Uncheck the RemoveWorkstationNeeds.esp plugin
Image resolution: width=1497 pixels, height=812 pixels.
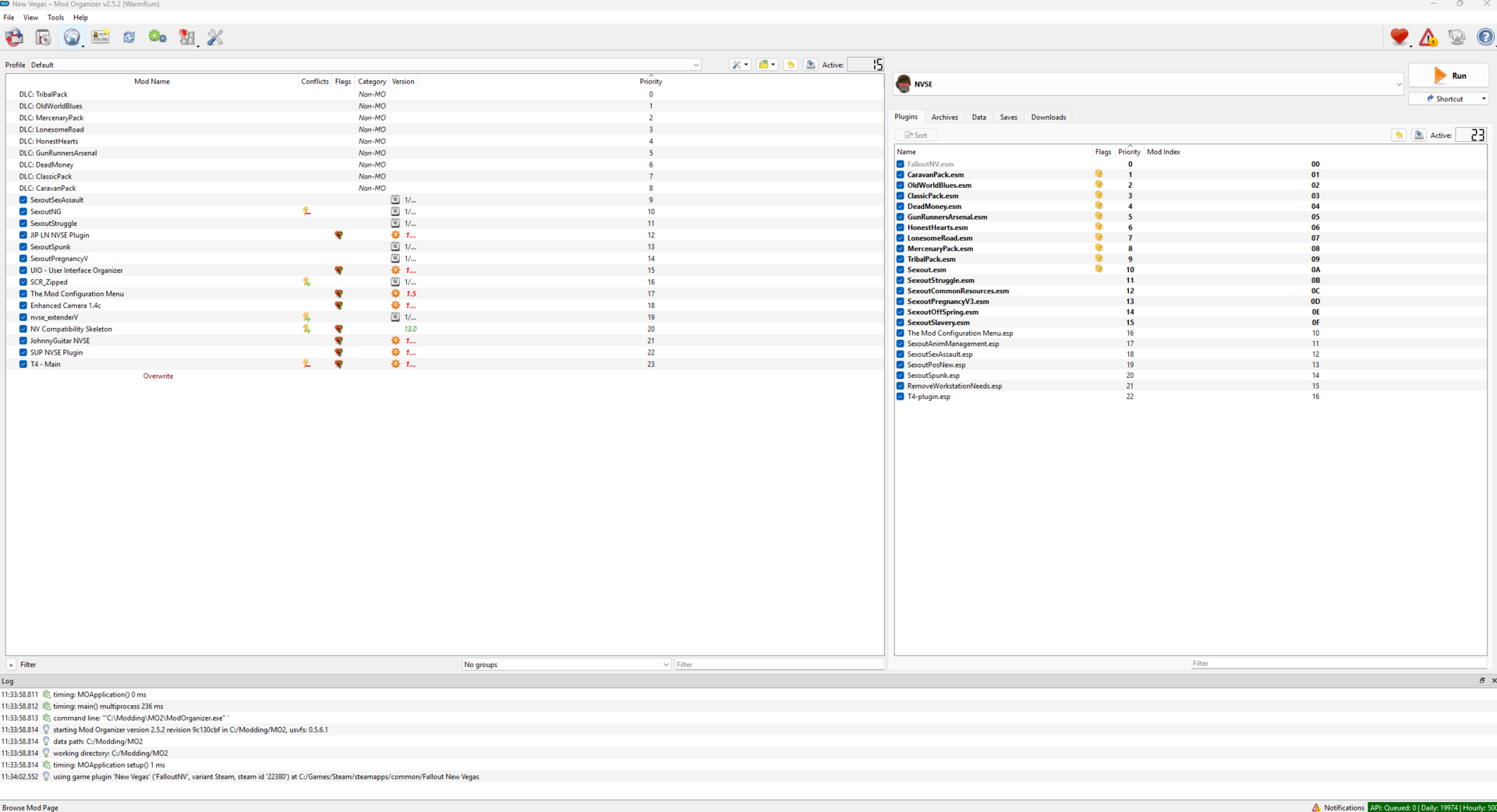tap(901, 386)
